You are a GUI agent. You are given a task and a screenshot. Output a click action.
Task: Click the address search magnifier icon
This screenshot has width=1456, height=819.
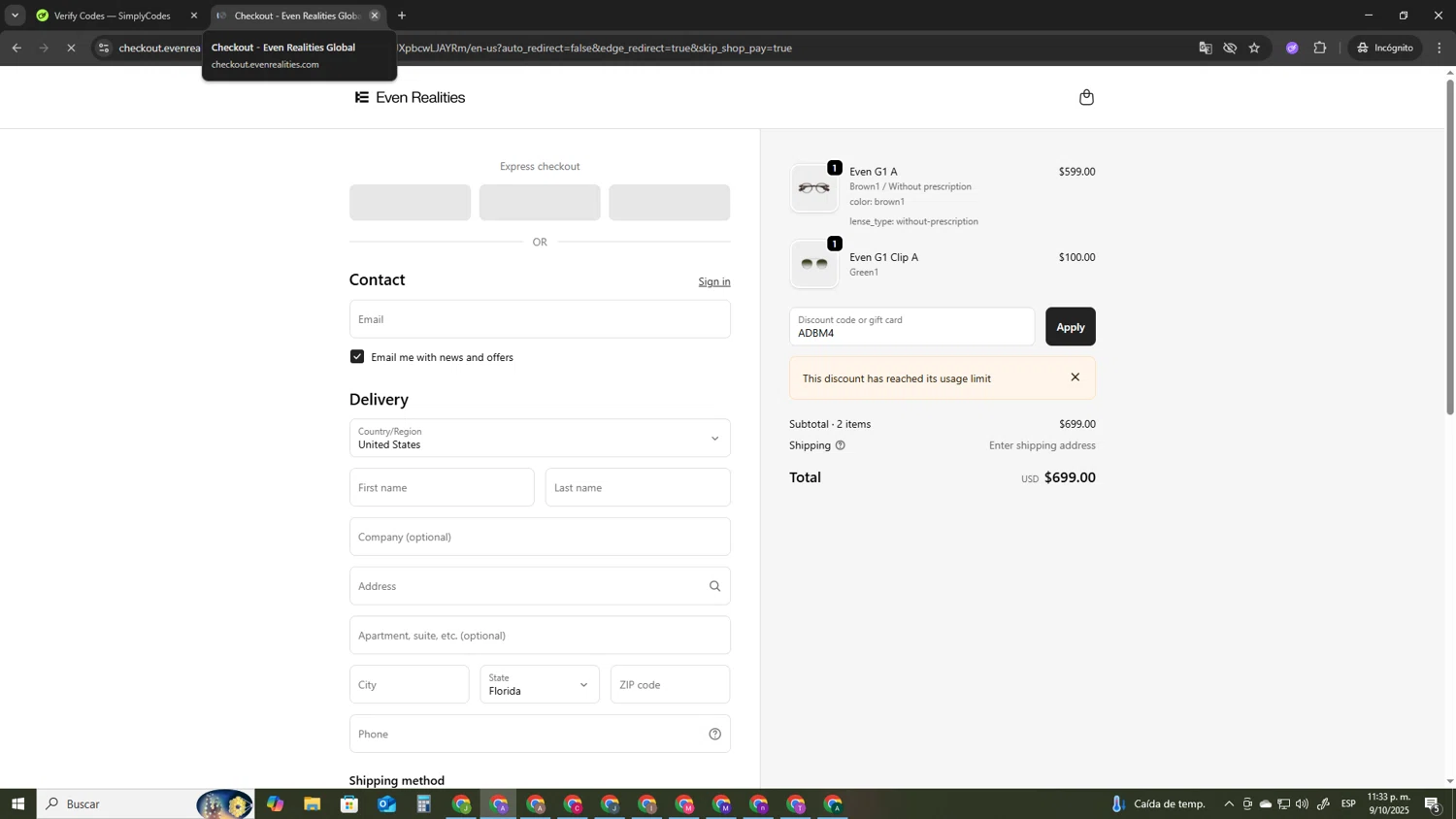pyautogui.click(x=714, y=586)
